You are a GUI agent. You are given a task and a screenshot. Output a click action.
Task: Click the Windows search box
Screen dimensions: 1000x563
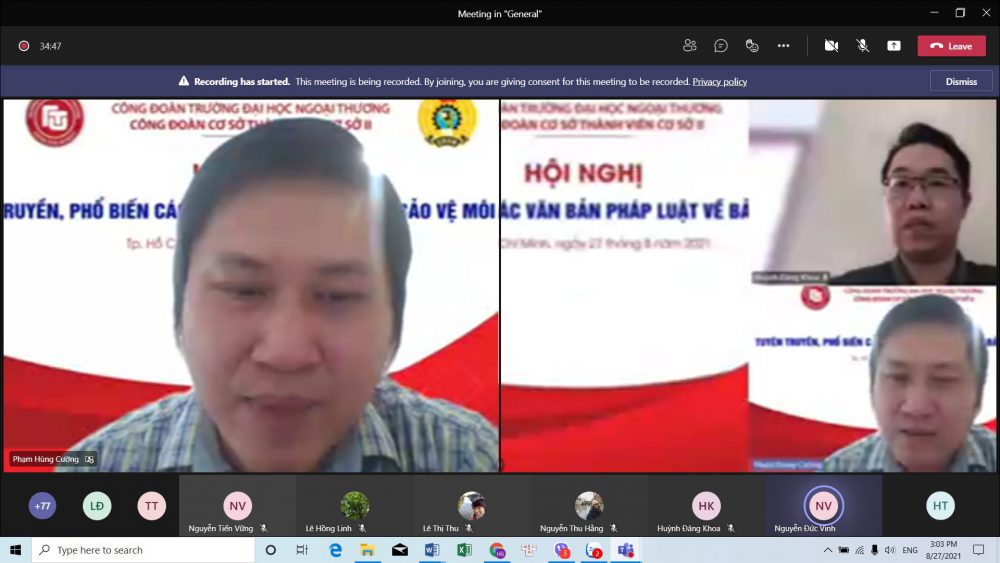pyautogui.click(x=143, y=550)
